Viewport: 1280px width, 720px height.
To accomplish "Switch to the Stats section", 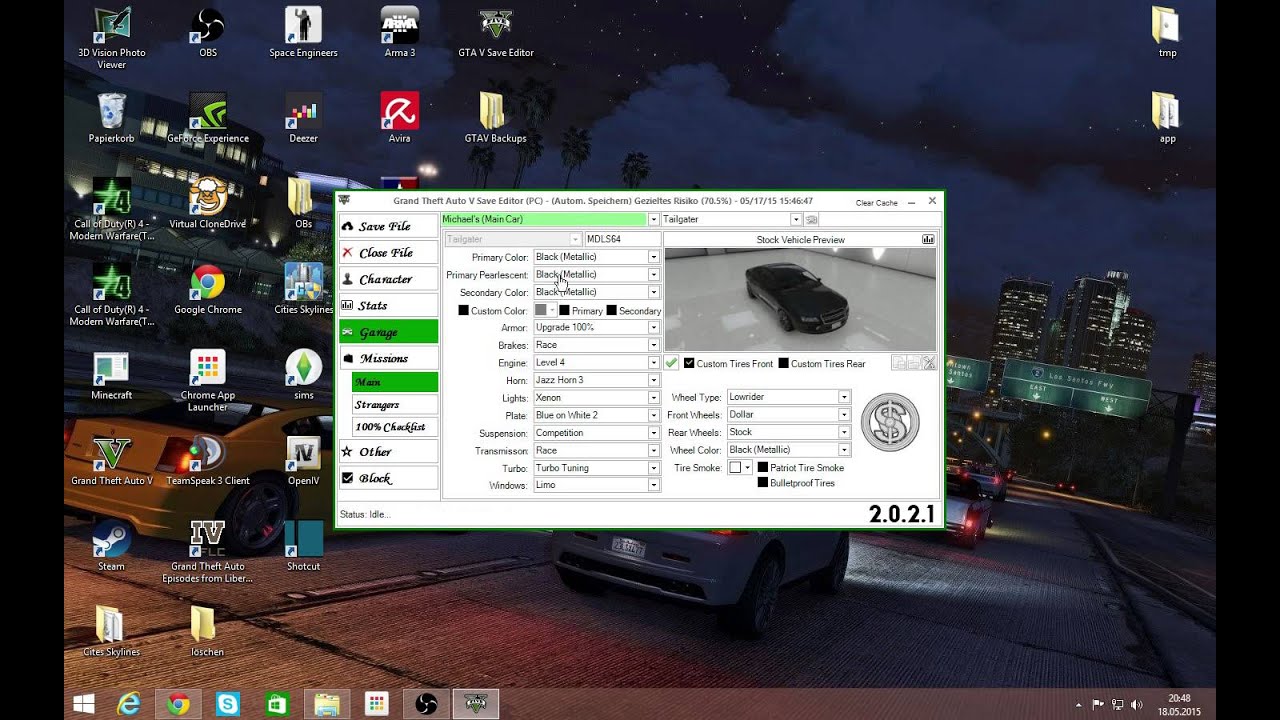I will point(388,305).
